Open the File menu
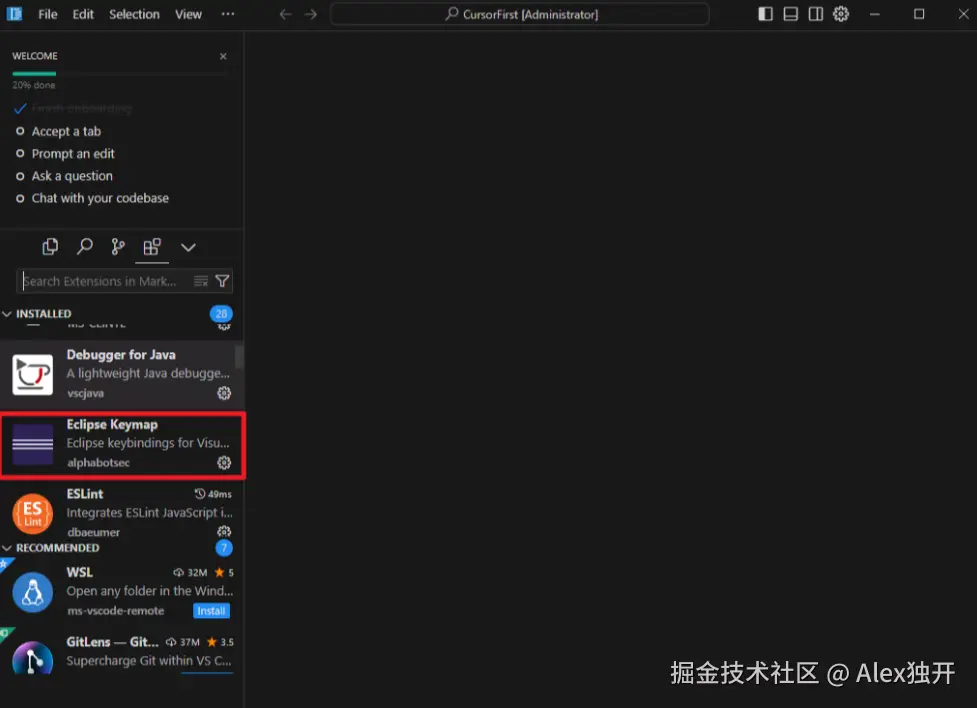 tap(47, 14)
